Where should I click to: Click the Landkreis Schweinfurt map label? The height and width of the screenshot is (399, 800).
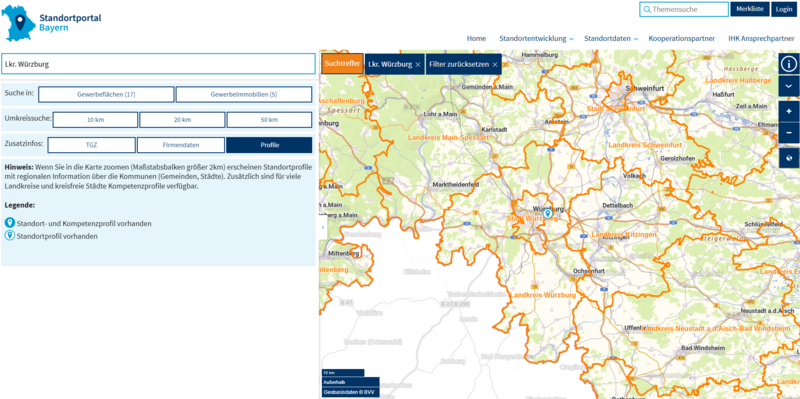pos(644,145)
